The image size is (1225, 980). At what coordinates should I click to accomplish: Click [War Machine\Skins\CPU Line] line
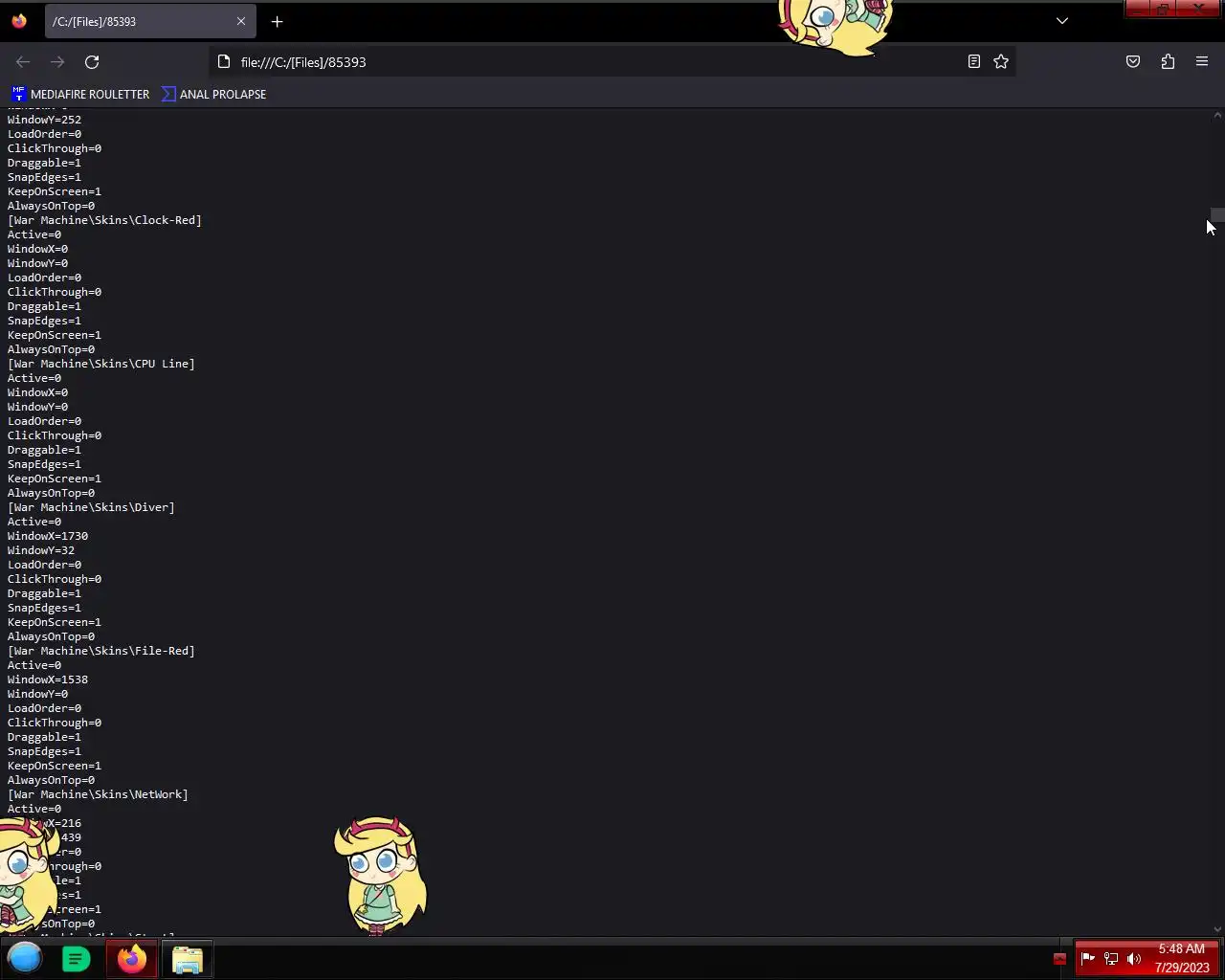(x=101, y=364)
